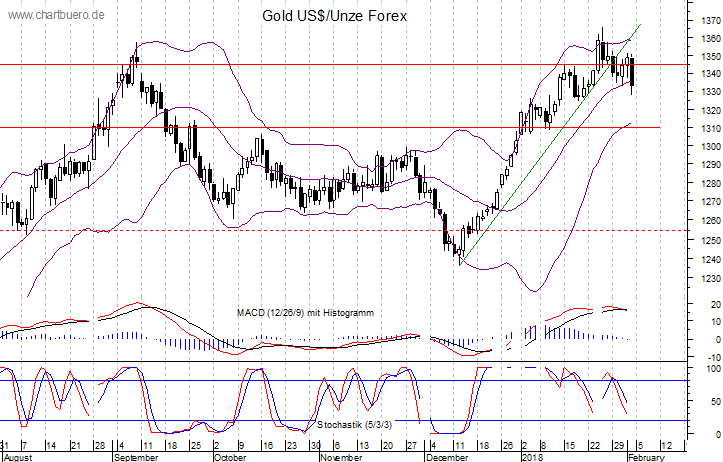The width and height of the screenshot is (723, 462).
Task: Select the Stochastik (5/3/3) indicator label
Action: (x=356, y=424)
